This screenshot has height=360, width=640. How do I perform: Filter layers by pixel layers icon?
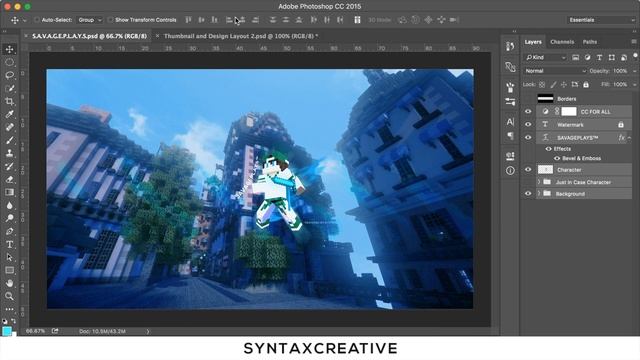[x=575, y=58]
